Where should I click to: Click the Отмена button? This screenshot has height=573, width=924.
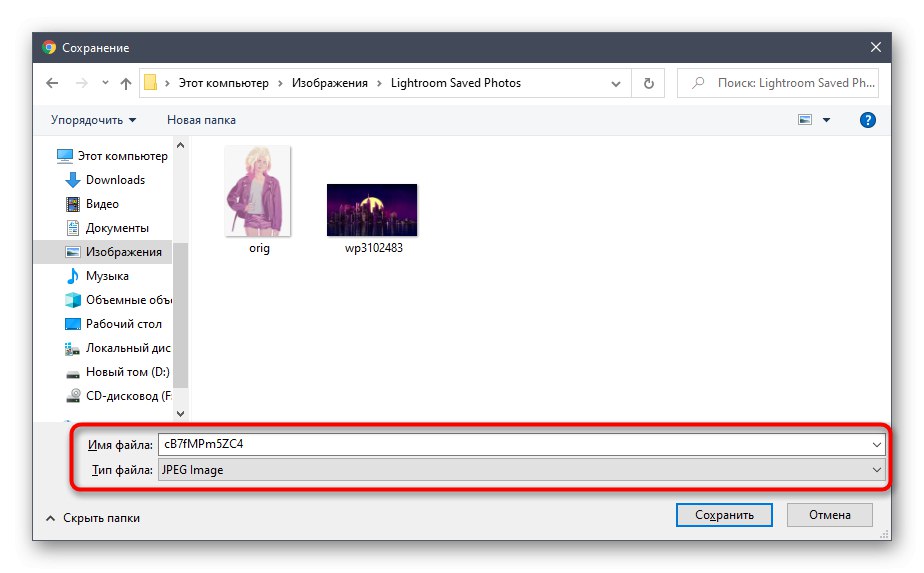coord(830,515)
